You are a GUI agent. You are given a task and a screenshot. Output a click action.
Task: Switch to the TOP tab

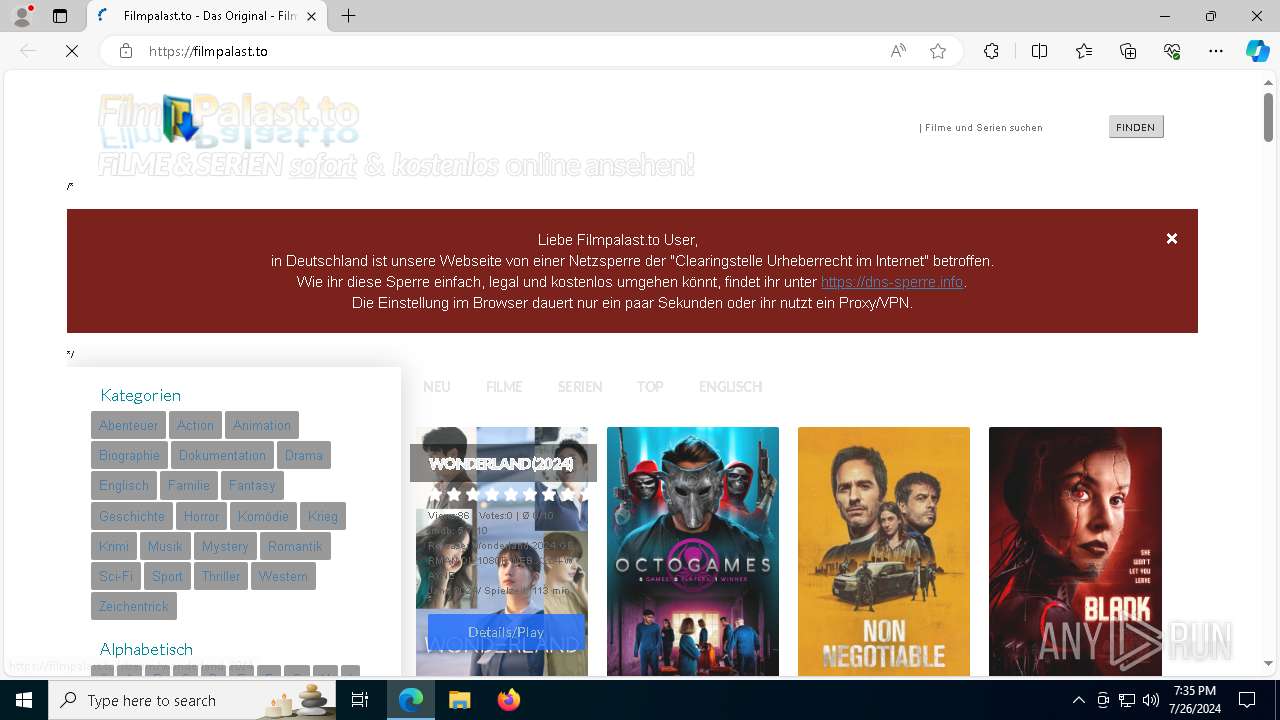coord(650,387)
